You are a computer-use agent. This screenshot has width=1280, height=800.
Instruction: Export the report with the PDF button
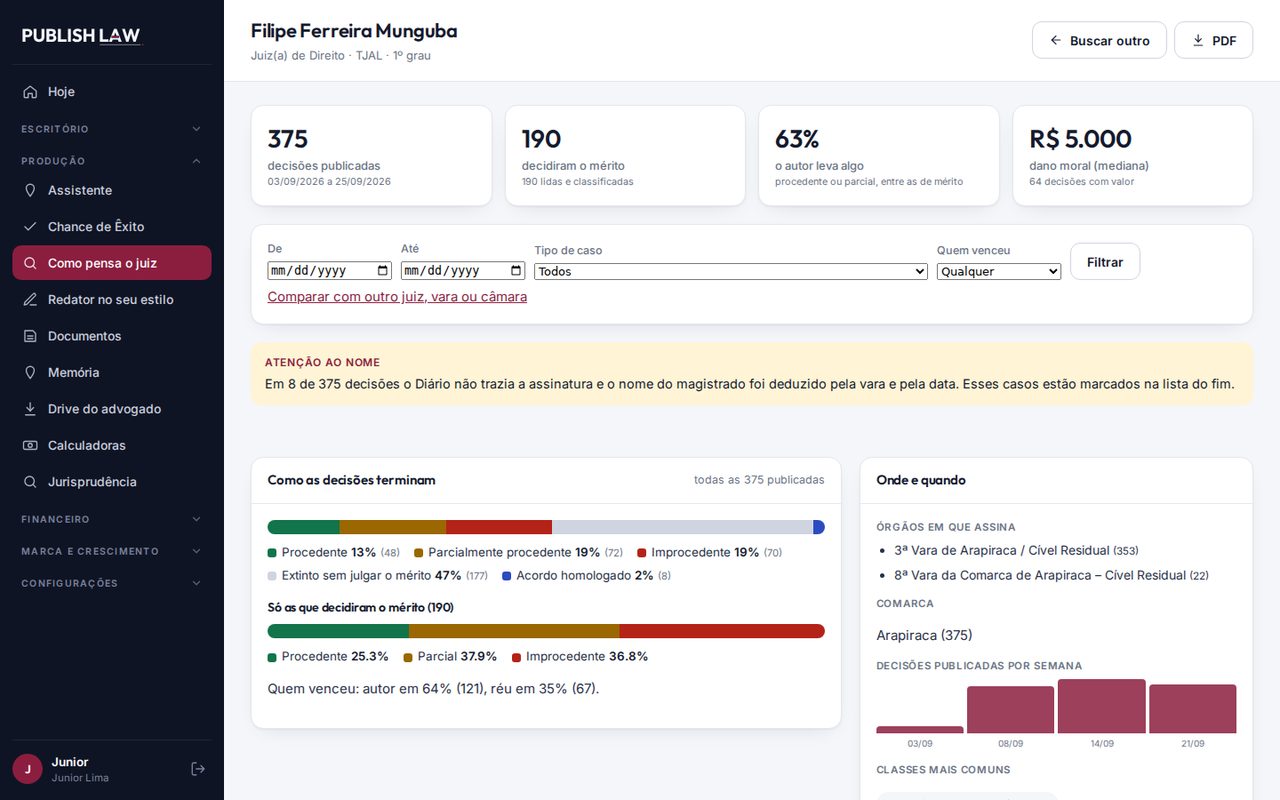(1213, 41)
